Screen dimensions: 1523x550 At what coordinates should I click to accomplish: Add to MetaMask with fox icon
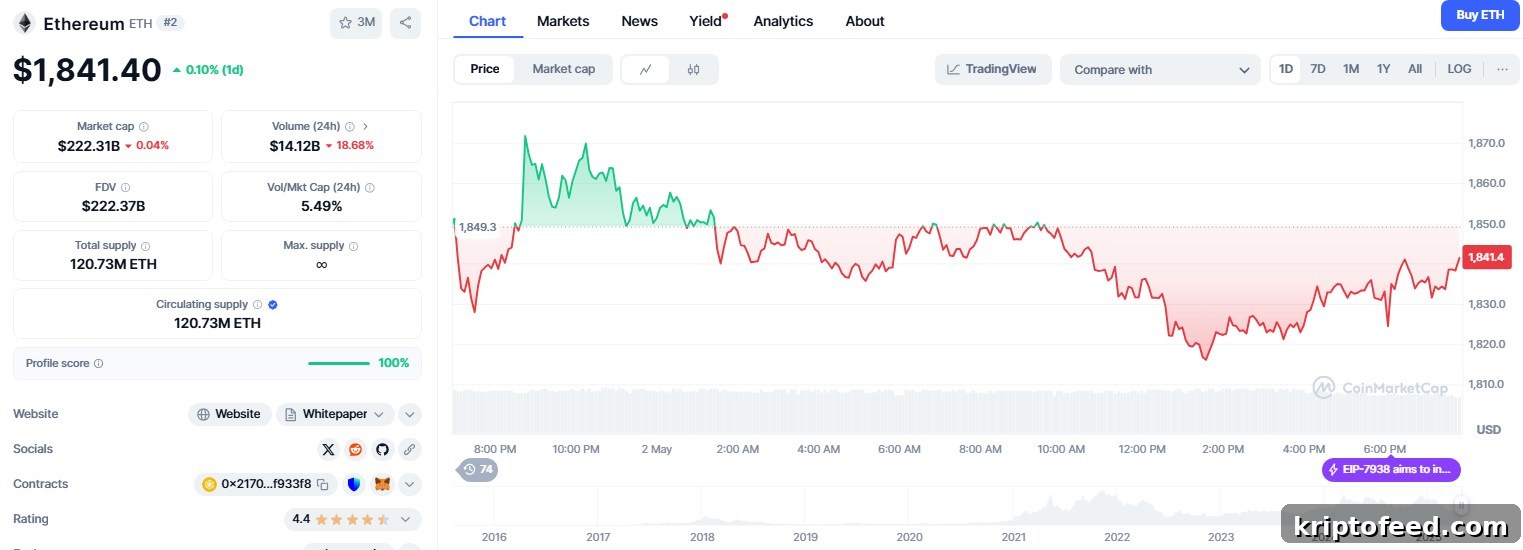coord(382,484)
